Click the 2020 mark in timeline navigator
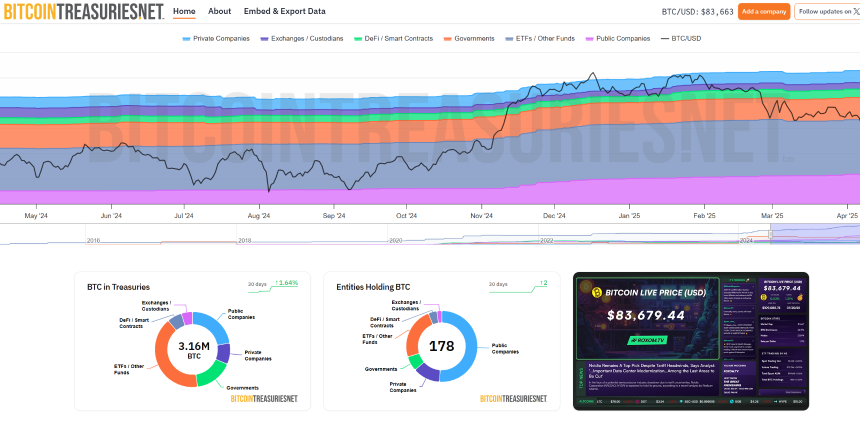 (x=395, y=241)
